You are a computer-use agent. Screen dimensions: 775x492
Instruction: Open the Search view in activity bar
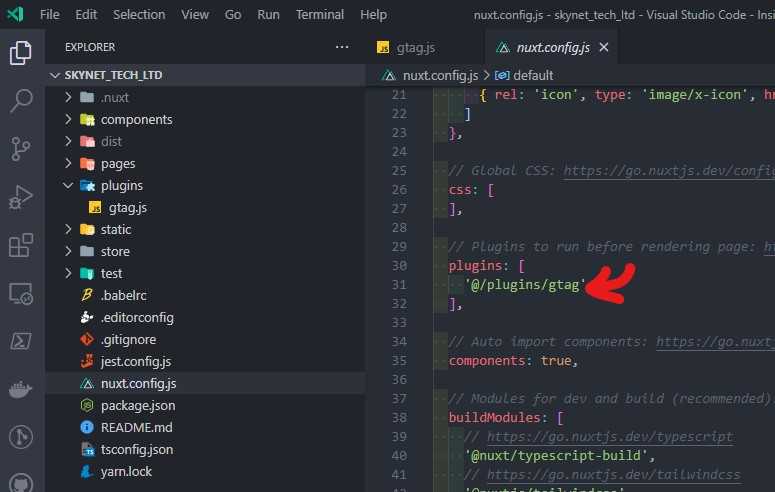[x=20, y=100]
